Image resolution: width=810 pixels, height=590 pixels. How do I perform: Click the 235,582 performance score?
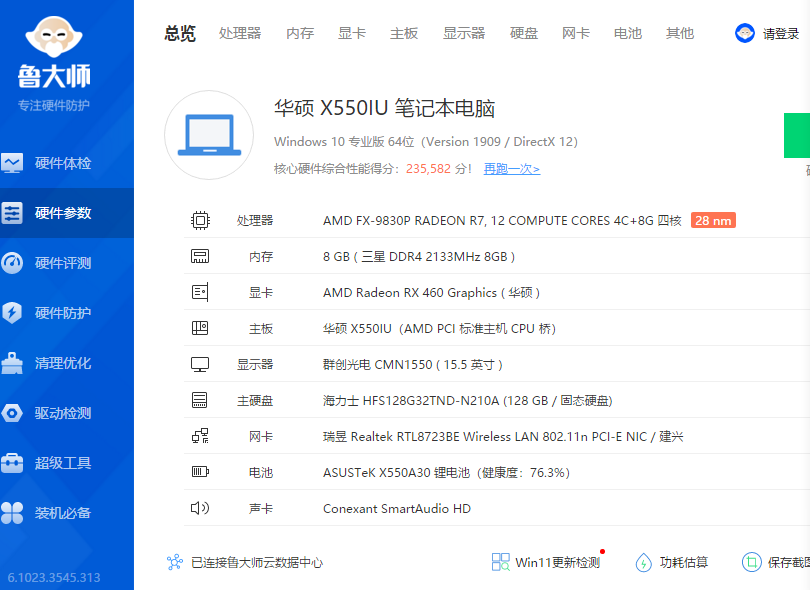428,169
